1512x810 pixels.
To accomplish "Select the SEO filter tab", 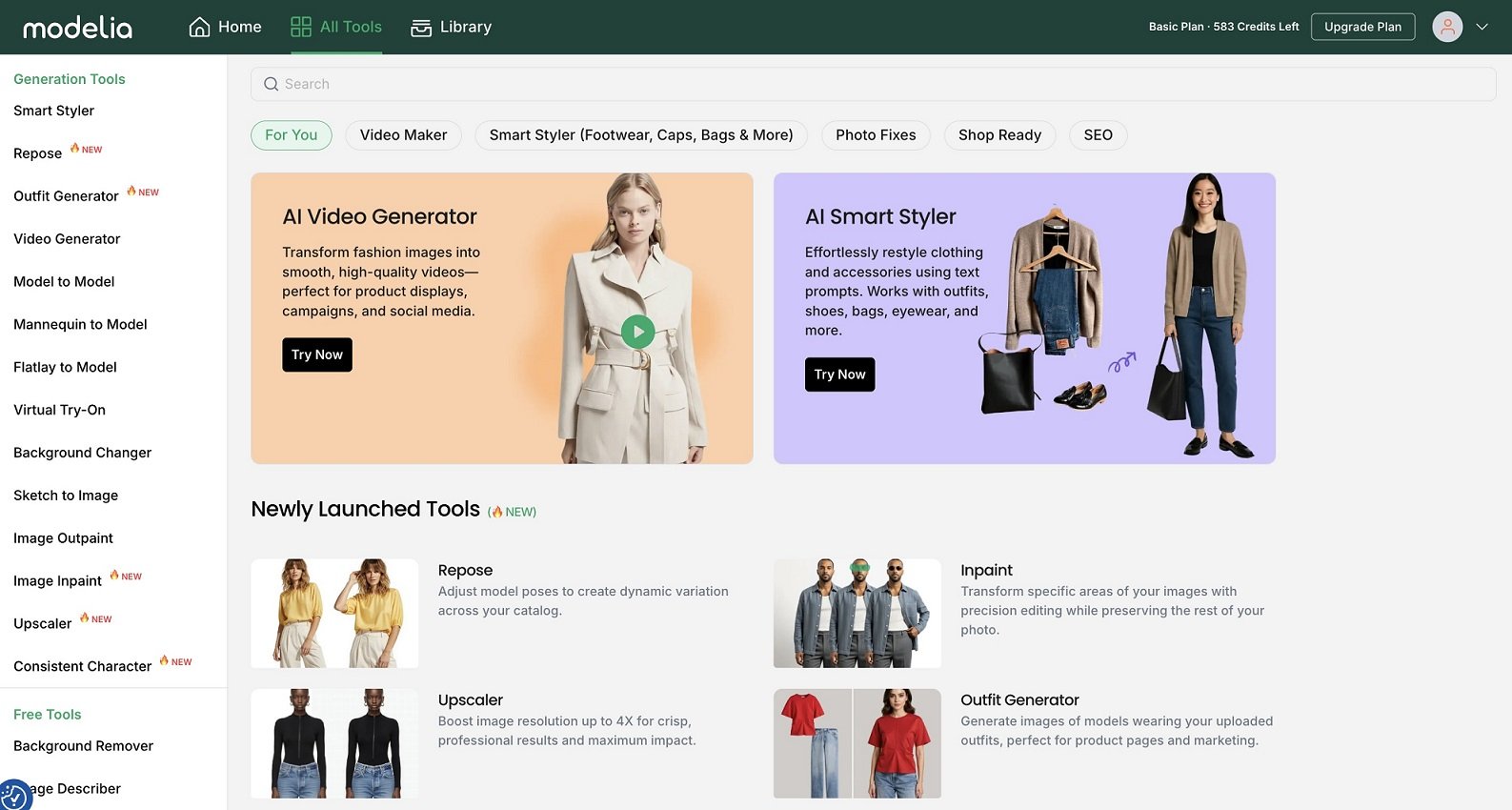I will pyautogui.click(x=1098, y=135).
